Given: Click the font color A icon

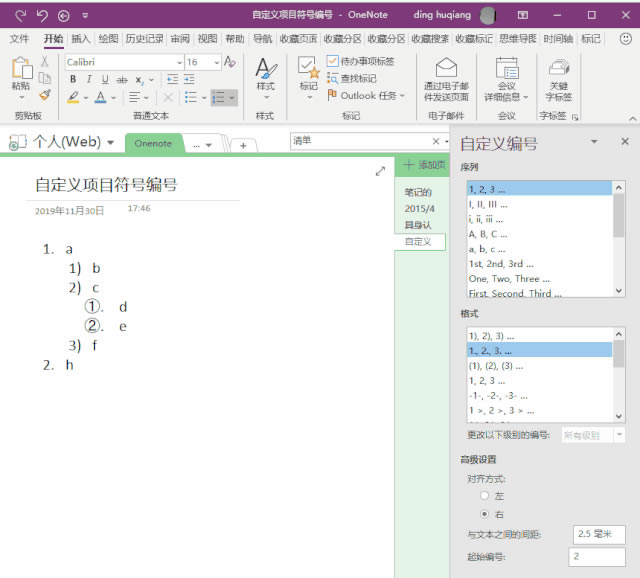Looking at the screenshot, I should [100, 97].
